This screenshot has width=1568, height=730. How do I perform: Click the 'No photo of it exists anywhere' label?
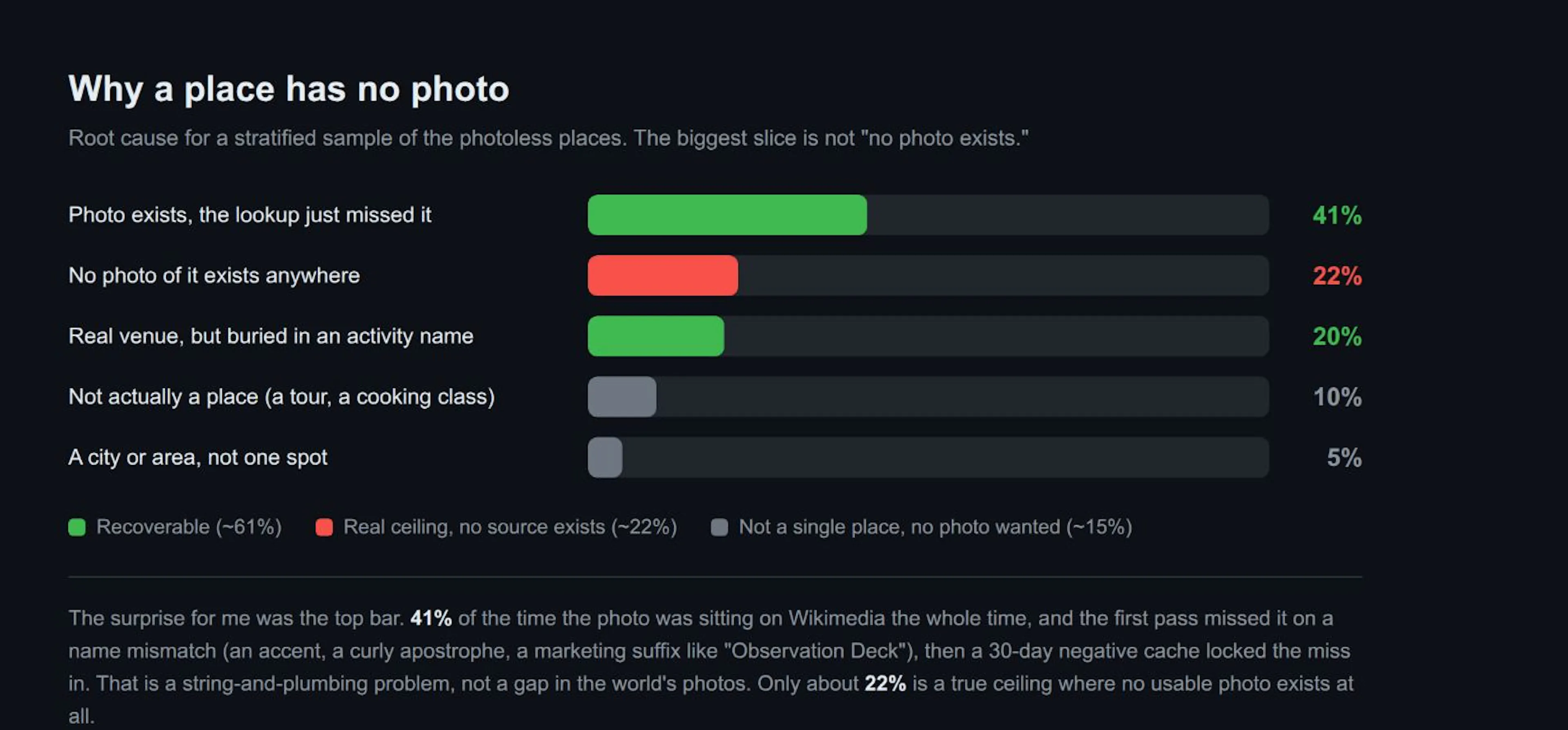(x=214, y=276)
